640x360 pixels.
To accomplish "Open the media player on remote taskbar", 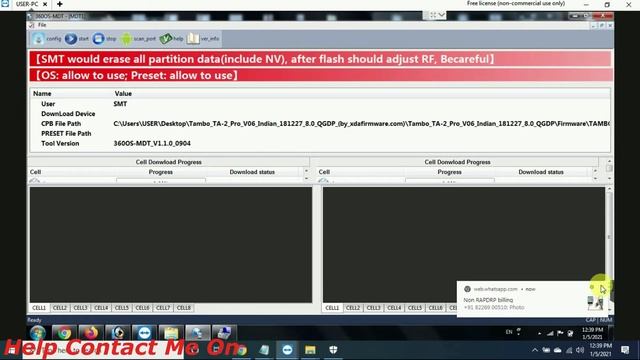I will [118, 333].
